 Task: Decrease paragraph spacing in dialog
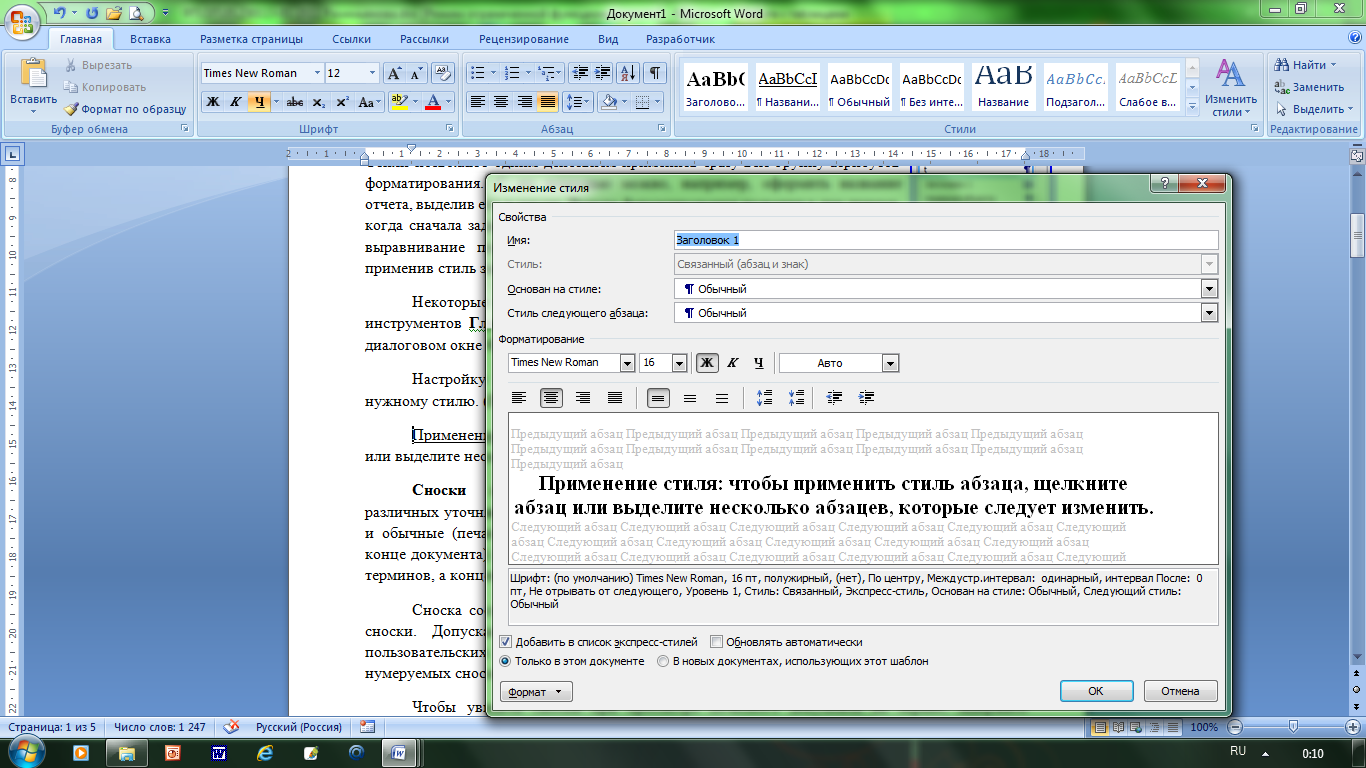click(x=797, y=398)
